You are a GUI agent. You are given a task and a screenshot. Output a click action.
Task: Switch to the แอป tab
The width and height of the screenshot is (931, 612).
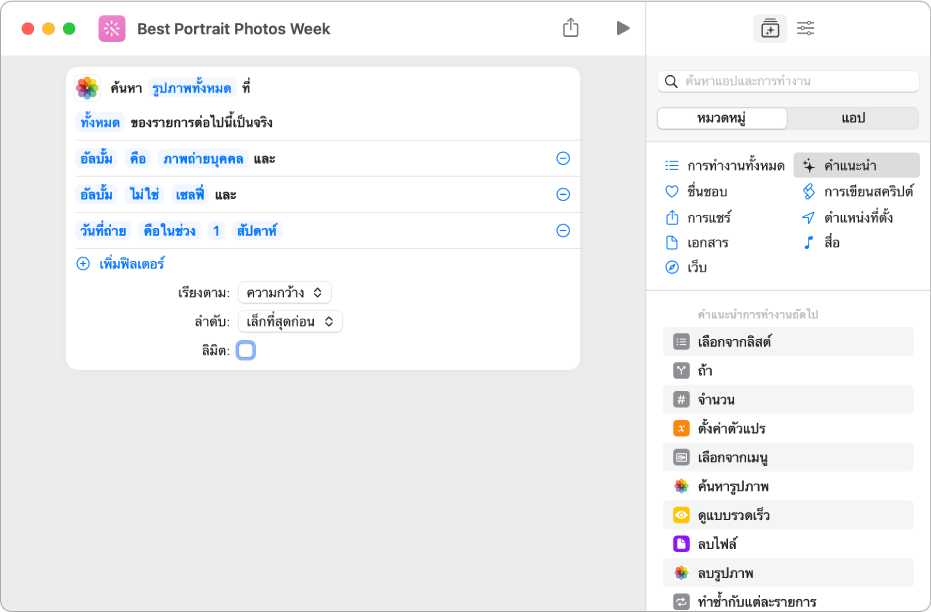[852, 118]
